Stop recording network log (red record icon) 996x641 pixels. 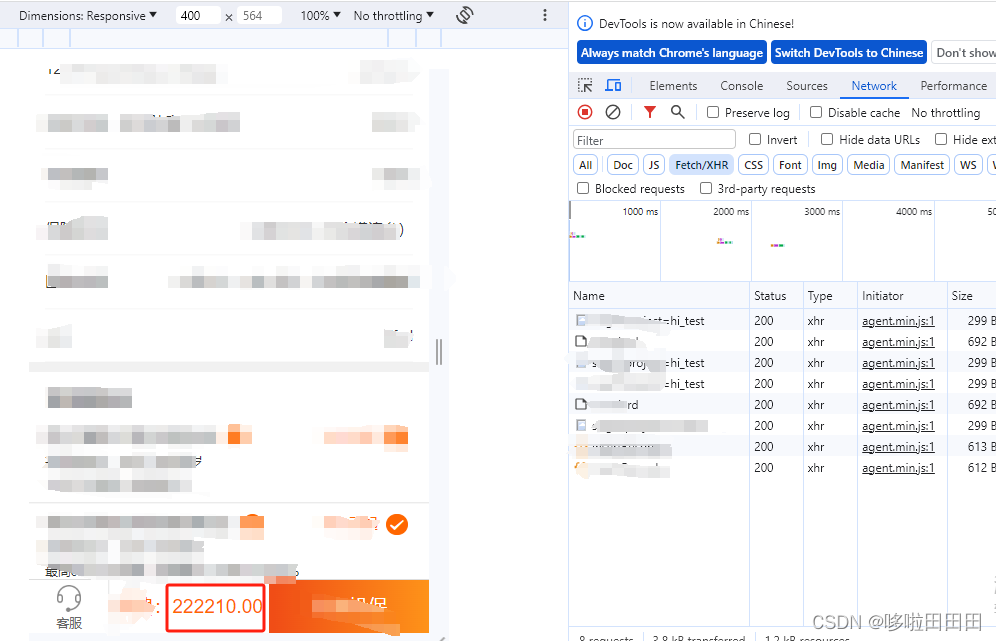(584, 112)
